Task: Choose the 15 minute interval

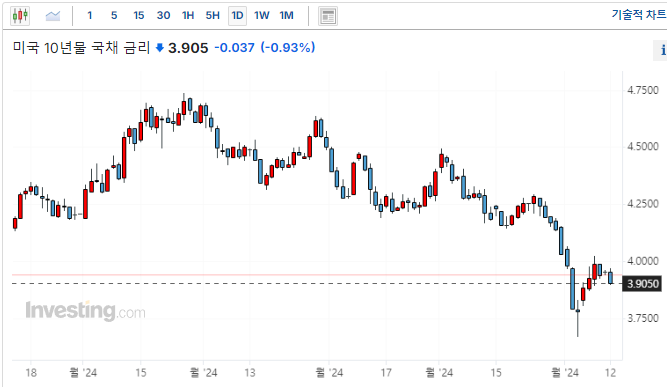Action: coord(139,16)
